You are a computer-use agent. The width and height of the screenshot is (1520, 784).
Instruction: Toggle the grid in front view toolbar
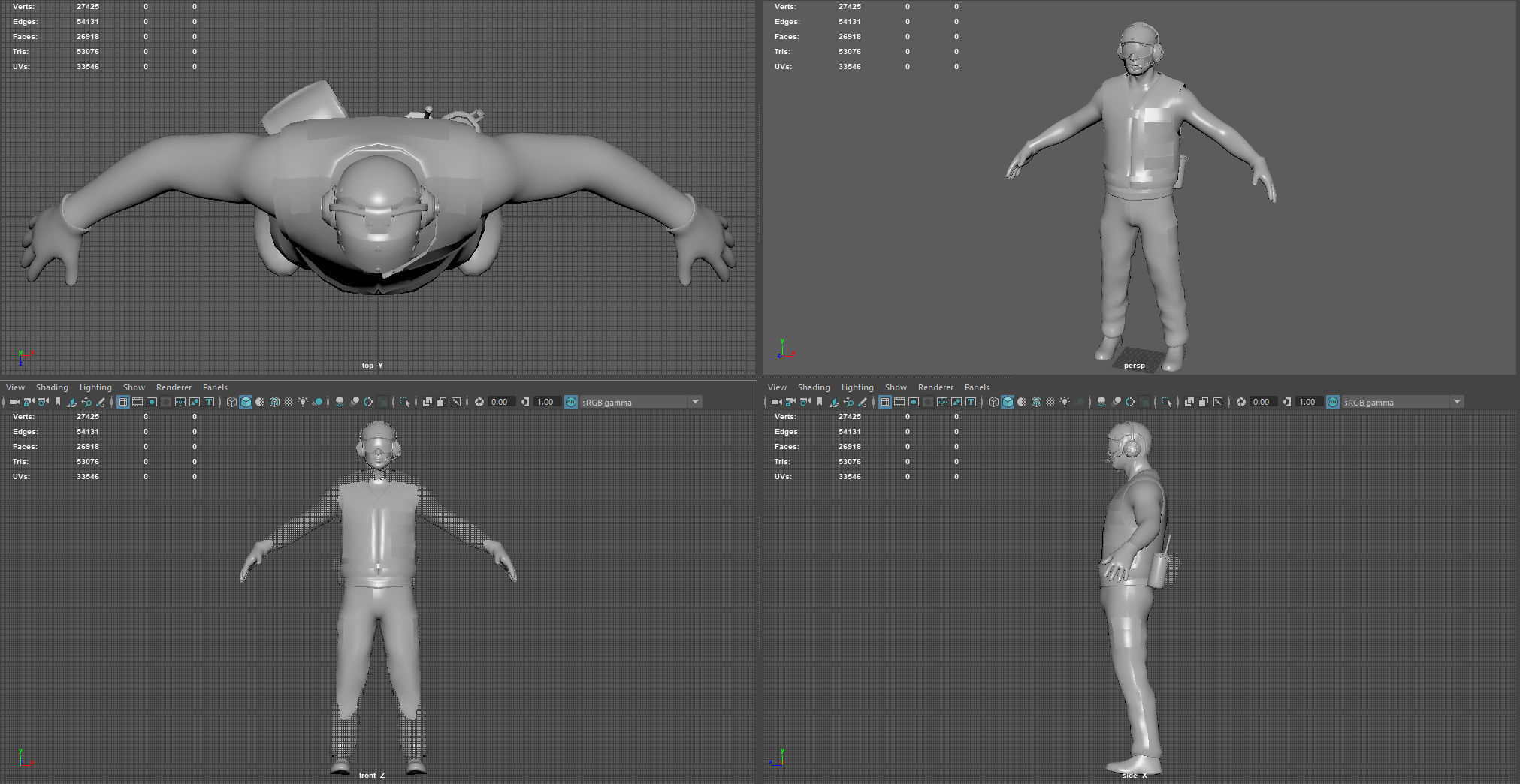pos(123,402)
